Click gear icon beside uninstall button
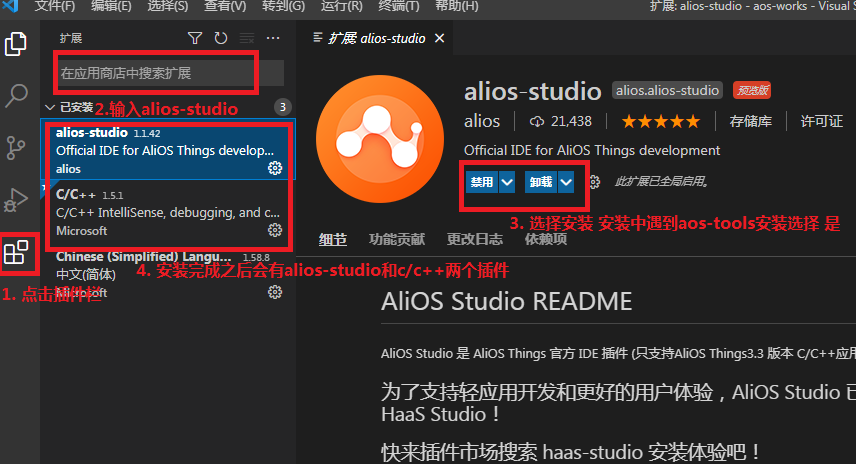Viewport: 856px width, 464px height. click(595, 182)
